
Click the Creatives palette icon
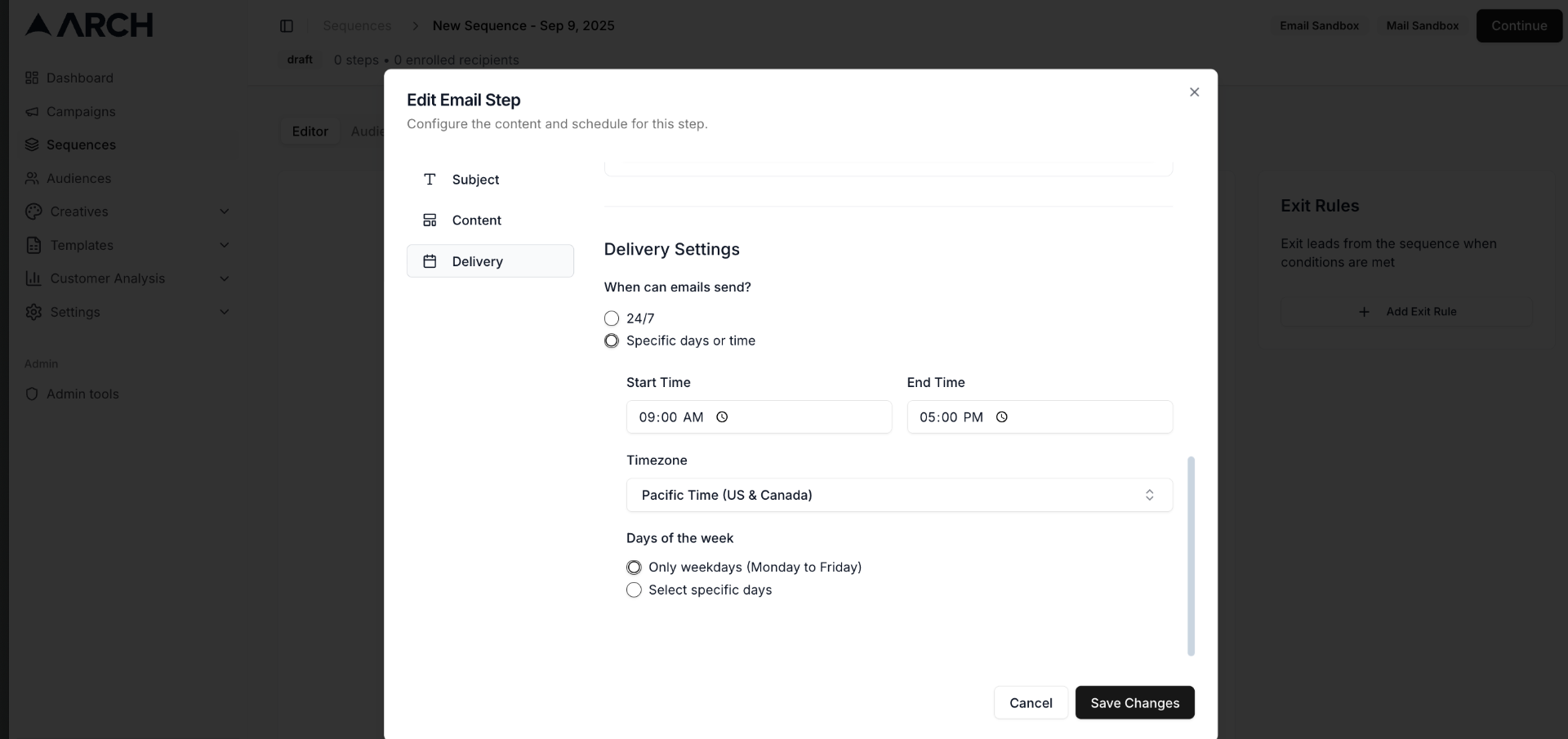tap(33, 211)
